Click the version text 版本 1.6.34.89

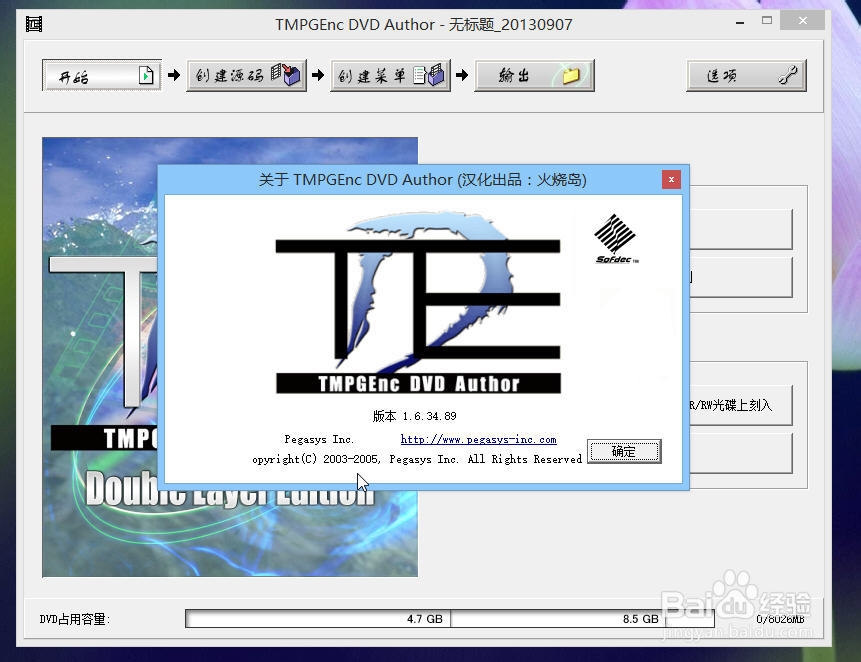[415, 416]
